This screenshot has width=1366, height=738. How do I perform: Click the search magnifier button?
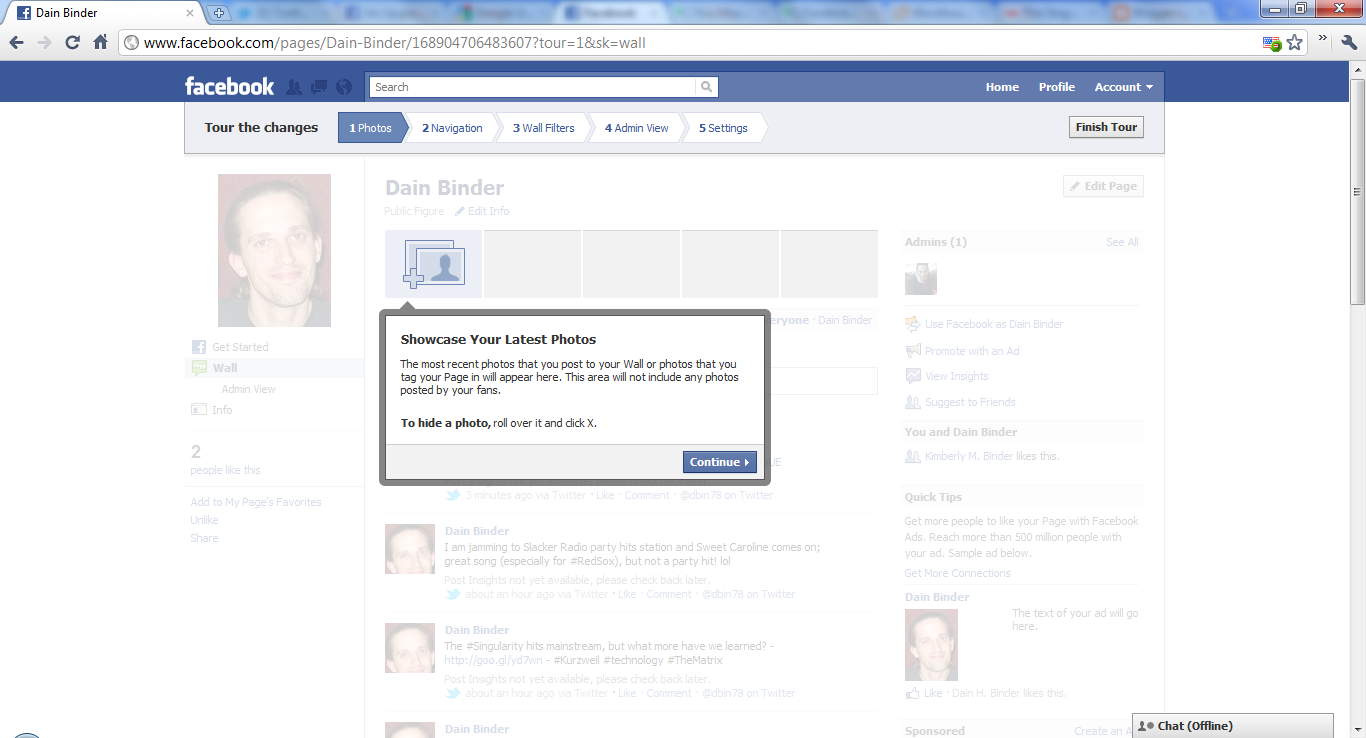[707, 87]
